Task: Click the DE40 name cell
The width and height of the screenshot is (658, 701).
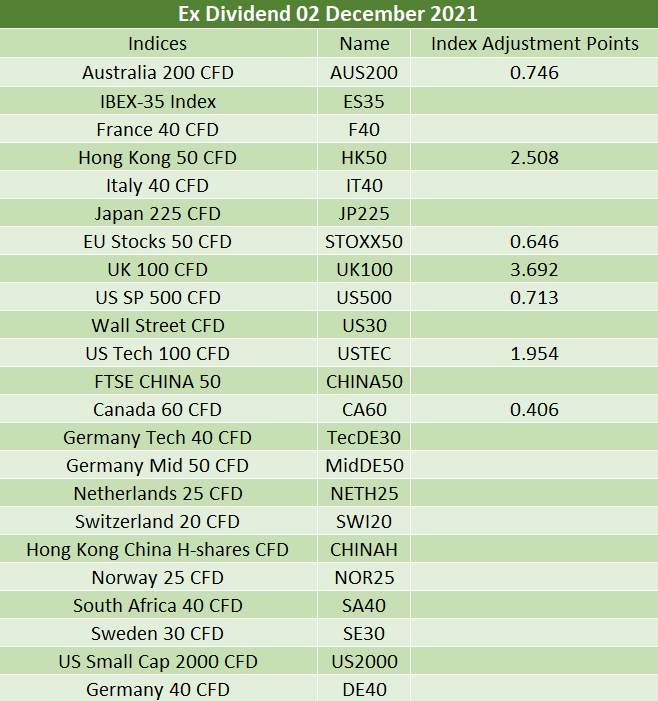Action: (364, 689)
